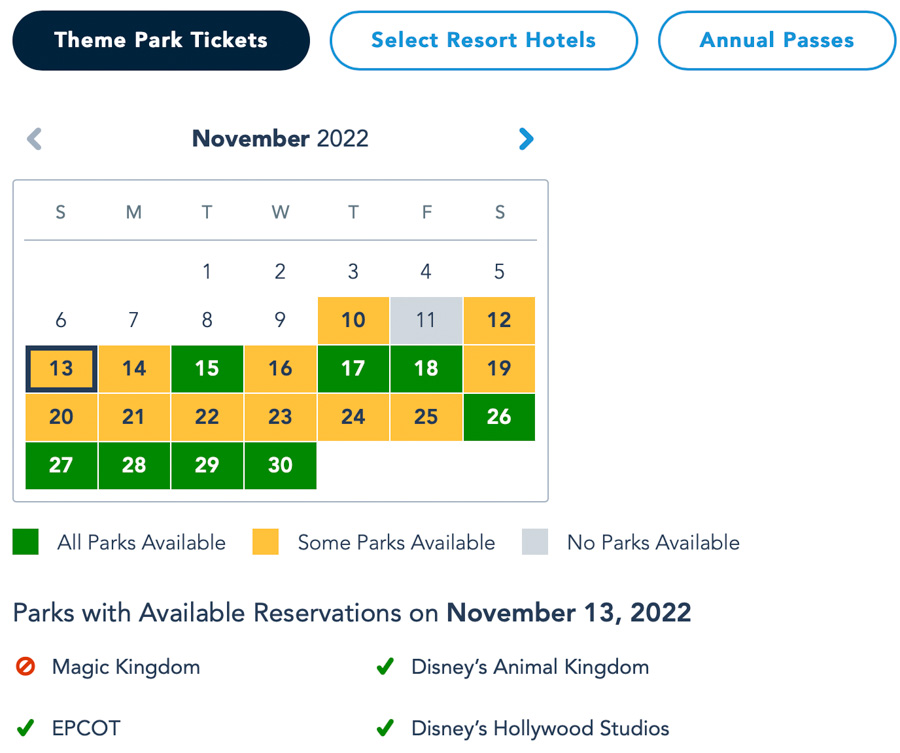Click yellow Some Parks Available legend swatch

click(266, 543)
